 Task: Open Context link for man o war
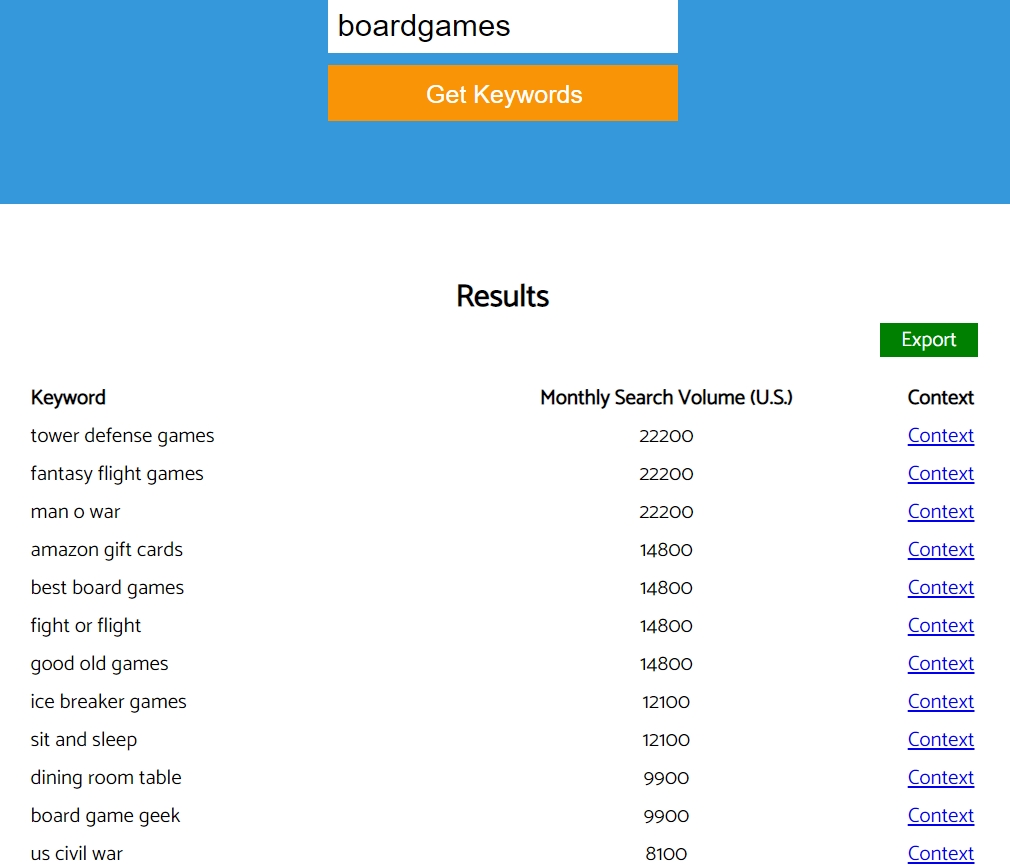click(940, 512)
